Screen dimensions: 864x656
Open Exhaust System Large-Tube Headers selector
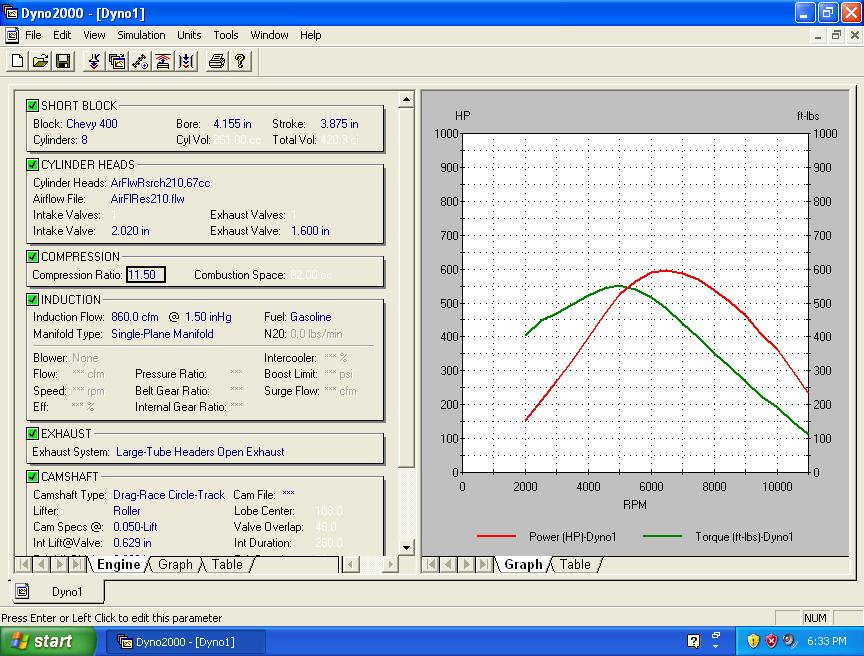coord(200,452)
